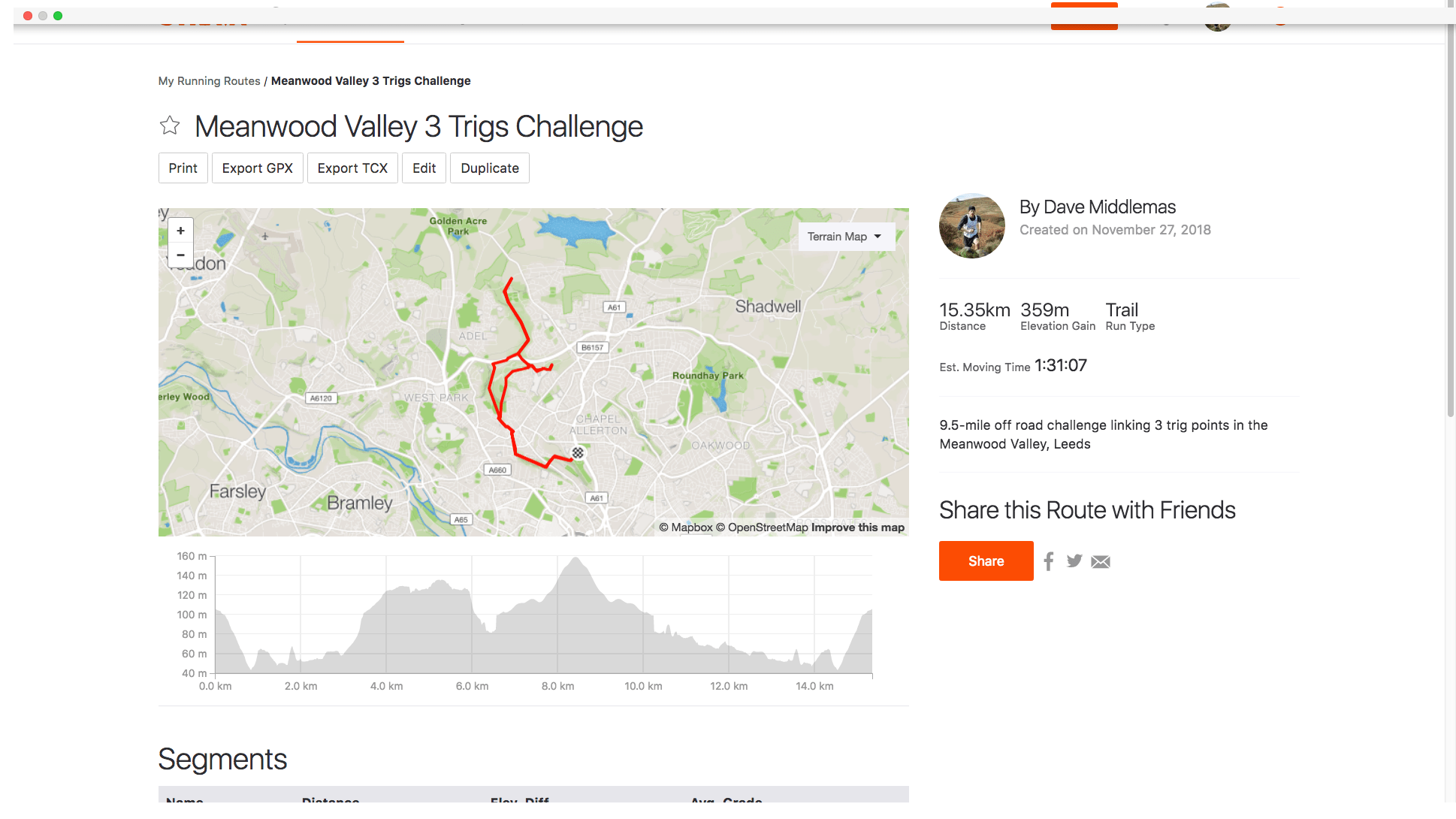Share route by email icon
Viewport: 1456px width, 819px height.
(1101, 561)
